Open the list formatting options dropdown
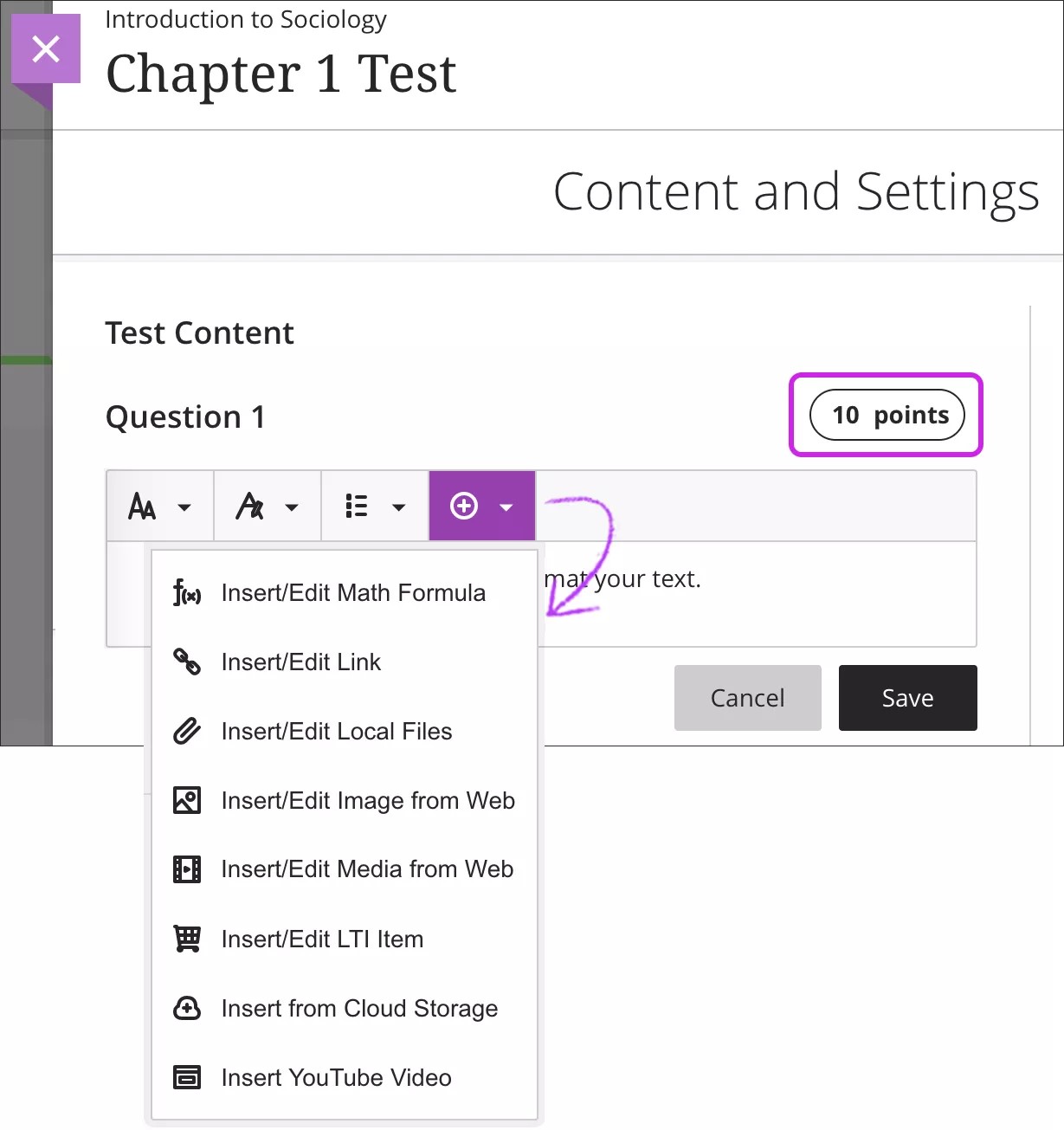Viewport: 1064px width, 1130px height. click(374, 506)
